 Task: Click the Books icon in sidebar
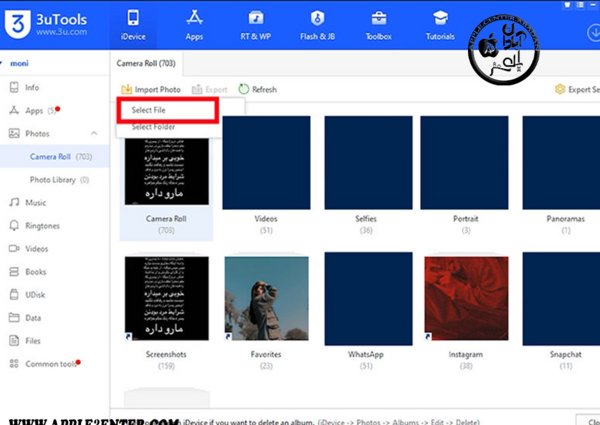tap(14, 272)
